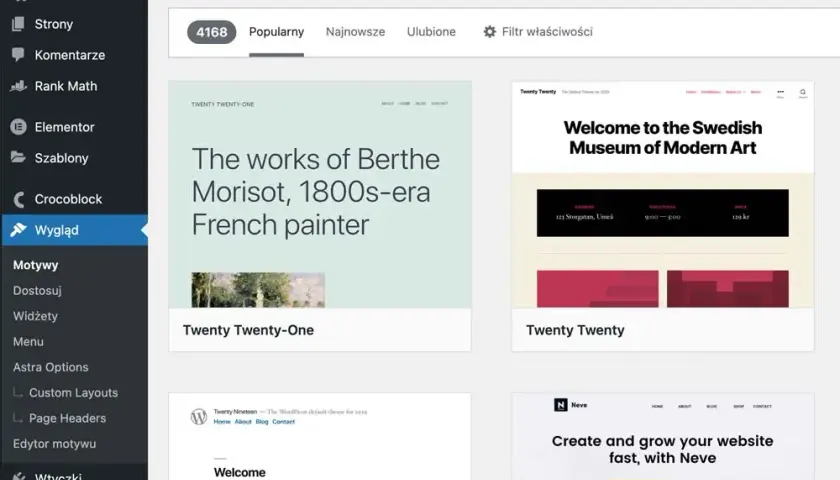Viewport: 840px width, 480px height.
Task: Click the Wygląd paintbrush icon
Action: pos(18,230)
